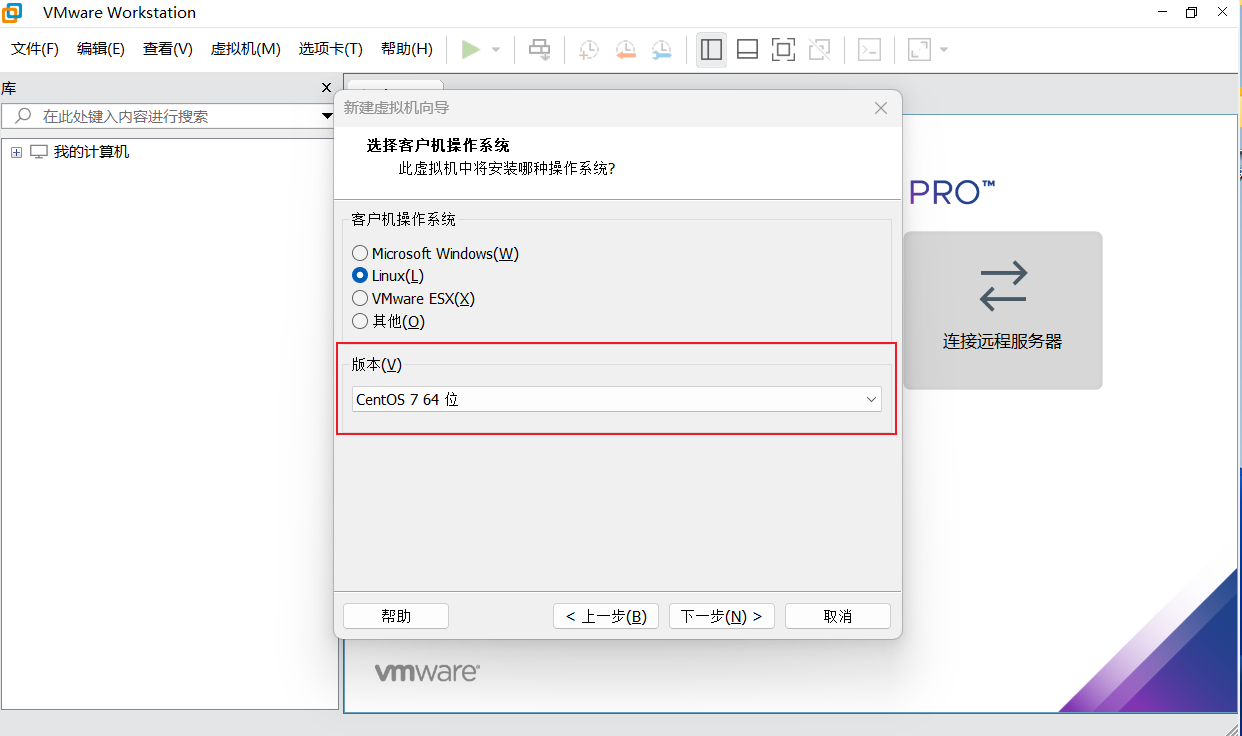Select the VMware ESX radio button
This screenshot has height=736, width=1242.
pyautogui.click(x=360, y=298)
